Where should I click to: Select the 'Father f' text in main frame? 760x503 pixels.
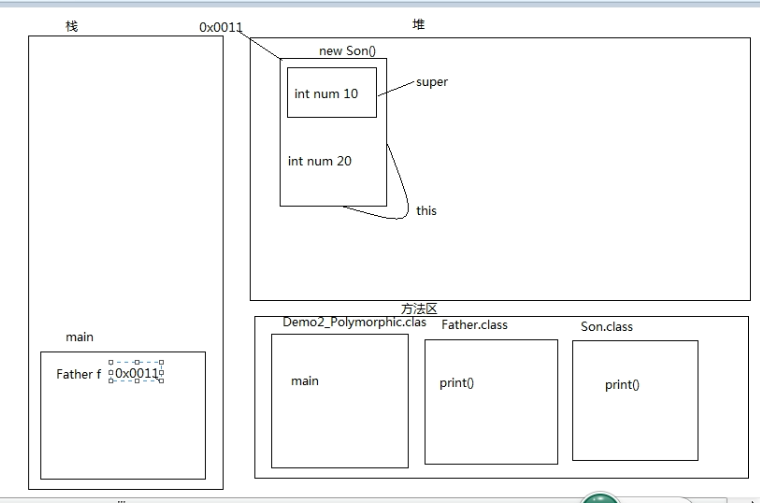tap(79, 374)
